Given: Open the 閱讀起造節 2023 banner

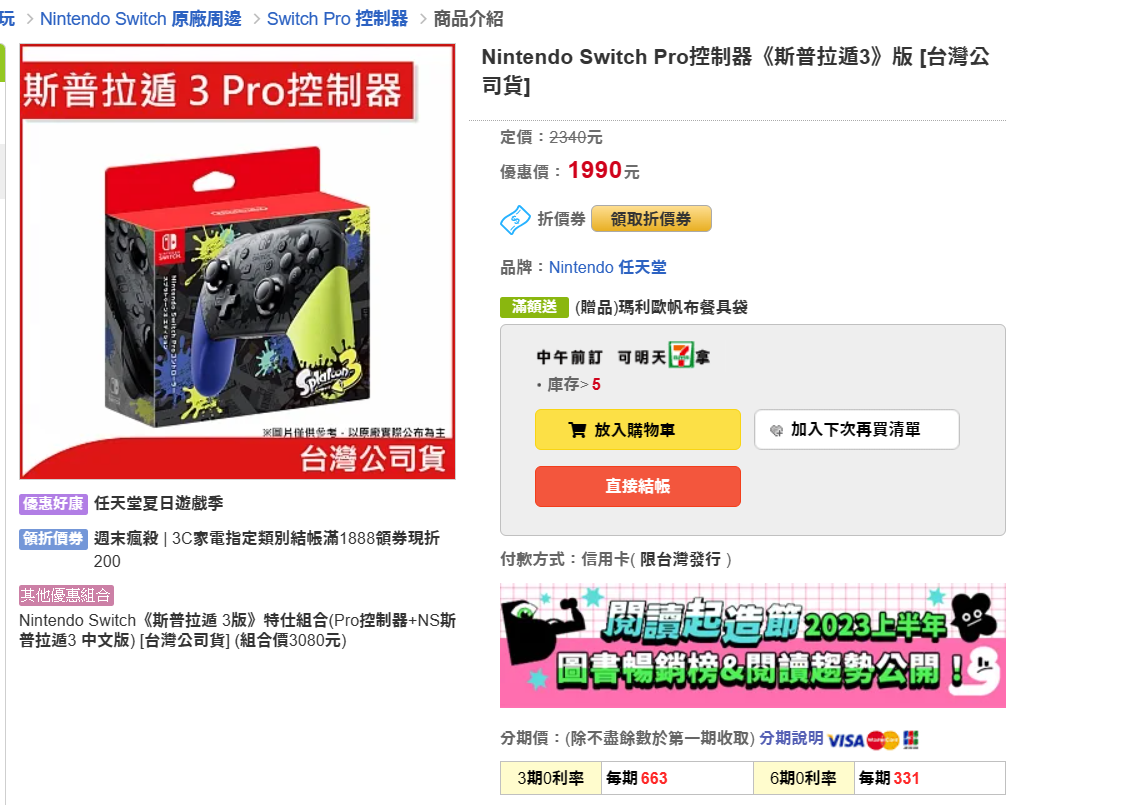Looking at the screenshot, I should pyautogui.click(x=752, y=645).
